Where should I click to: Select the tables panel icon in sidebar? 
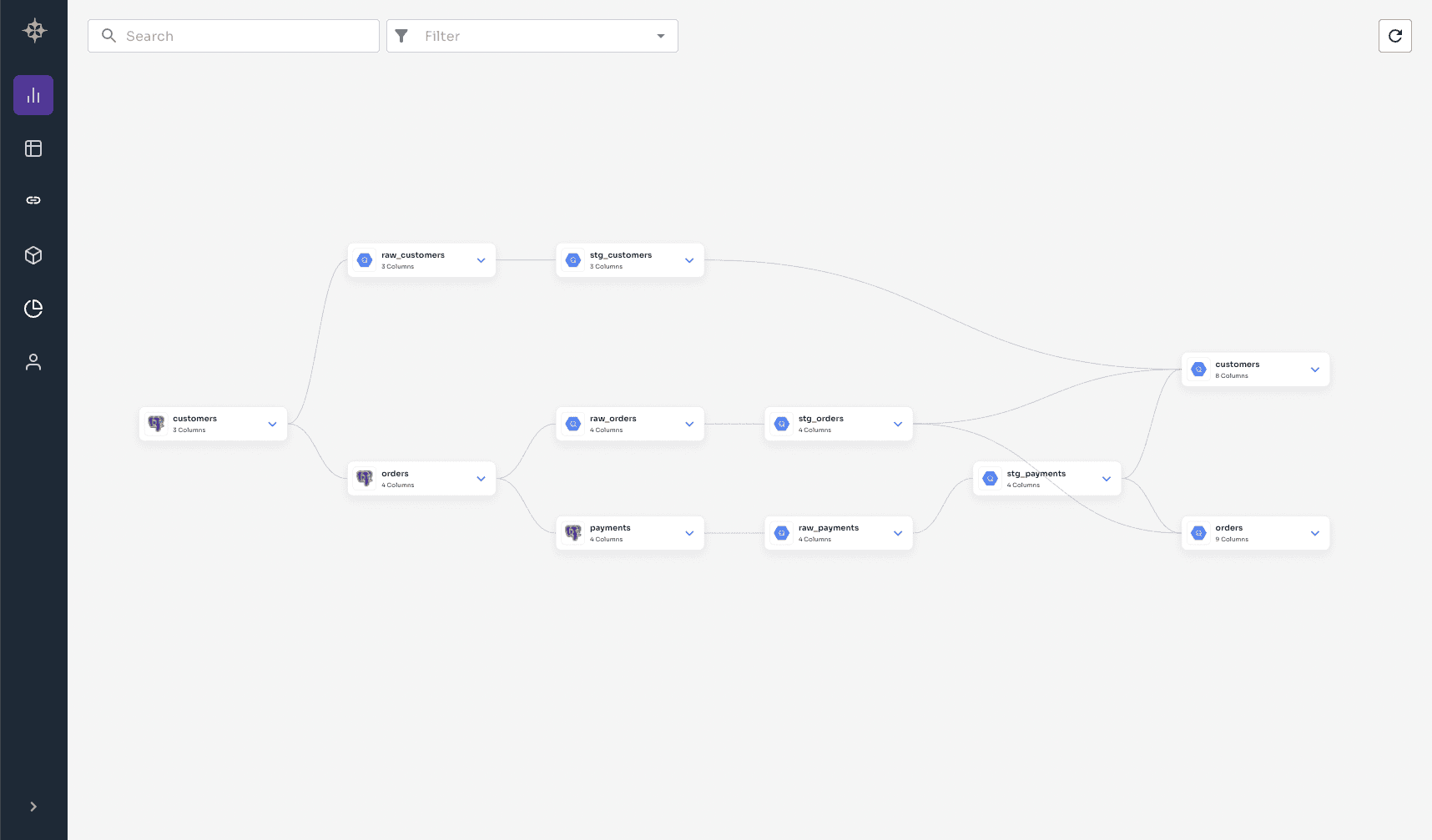point(33,148)
